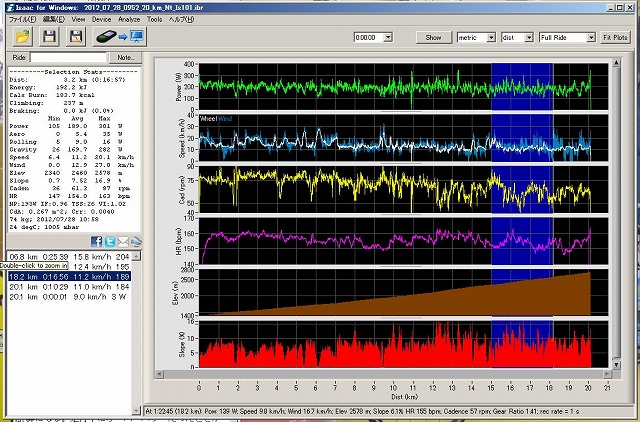
Task: Send ride by email envelope icon
Action: click(x=121, y=242)
